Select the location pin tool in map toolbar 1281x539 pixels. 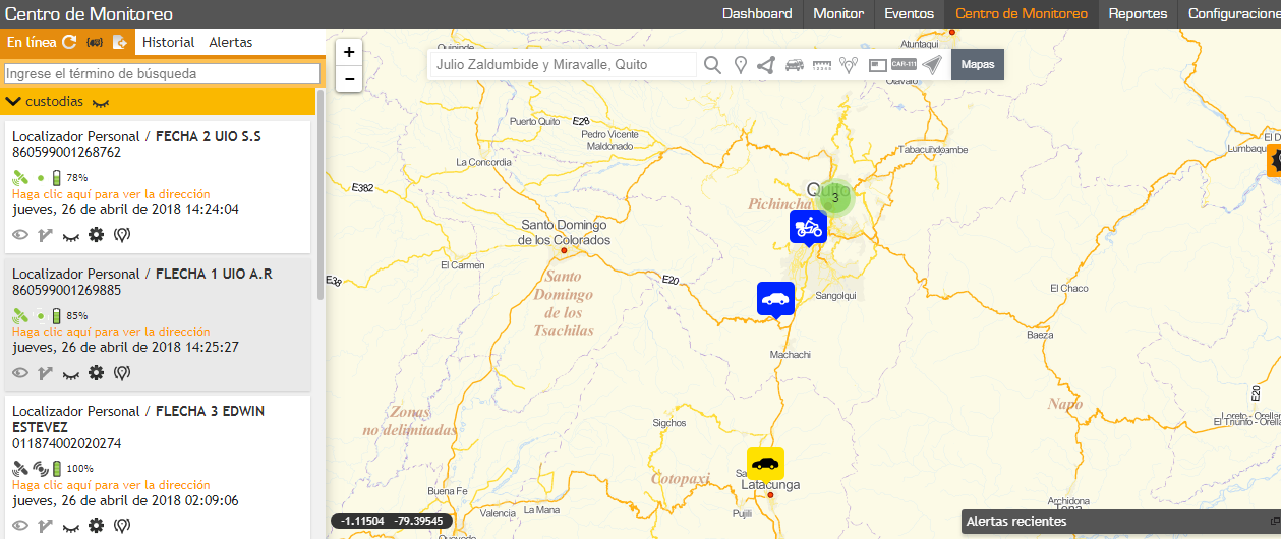(741, 65)
